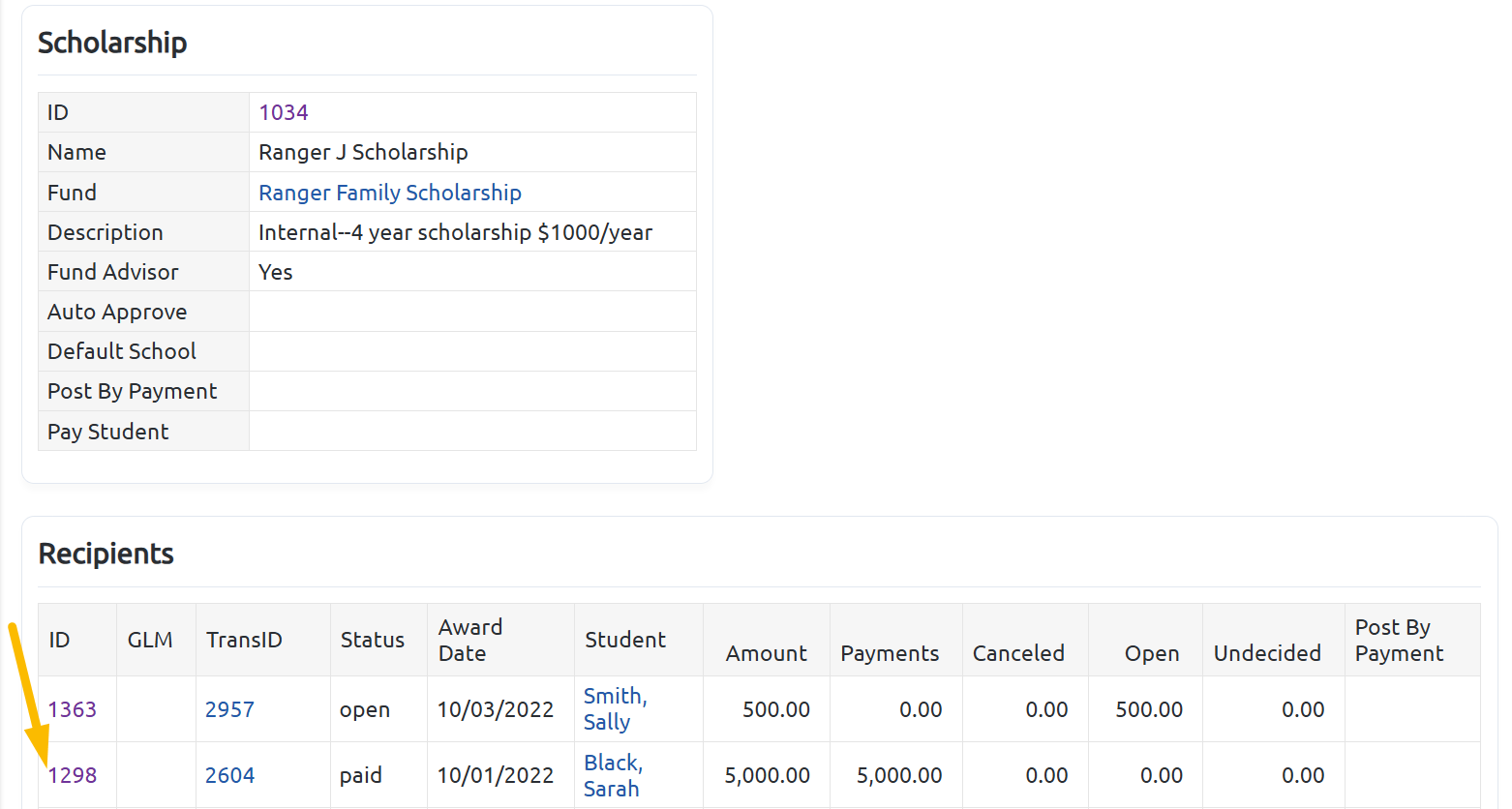Open transaction 2604 link
The image size is (1512, 809).
[230, 775]
